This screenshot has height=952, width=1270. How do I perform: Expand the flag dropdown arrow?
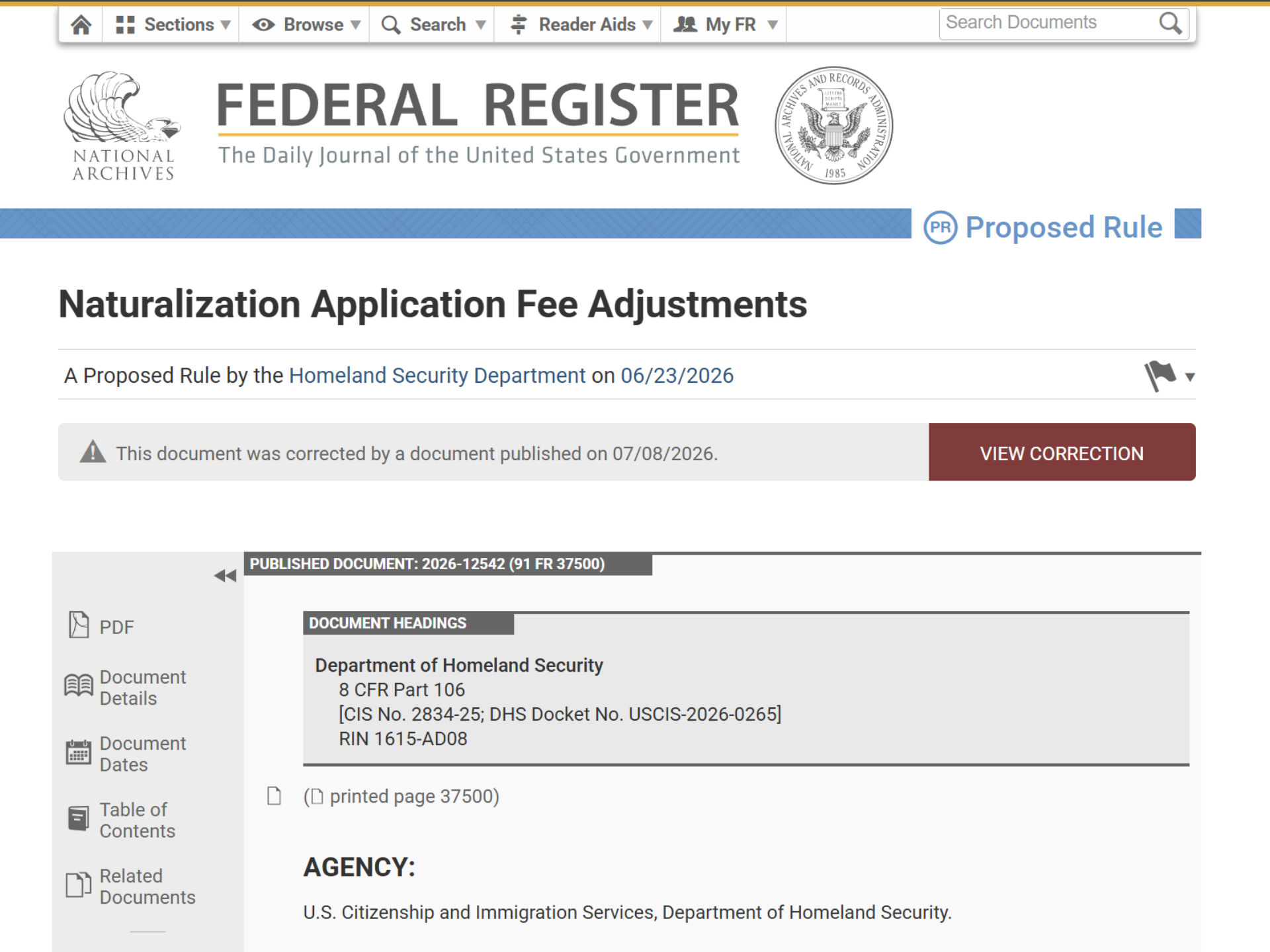[x=1190, y=377]
